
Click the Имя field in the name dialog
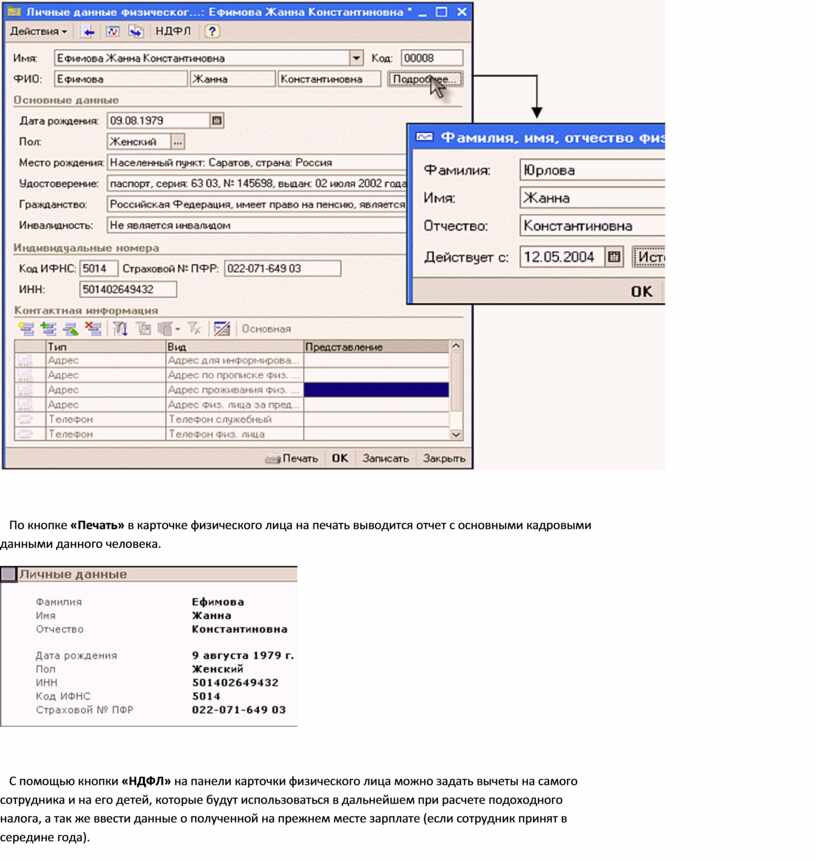point(592,198)
